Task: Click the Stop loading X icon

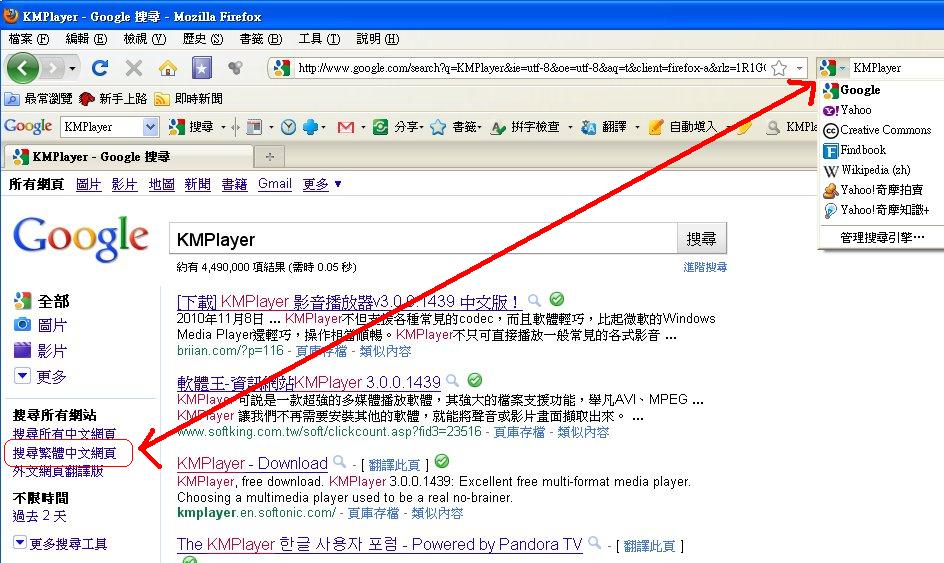Action: click(x=134, y=68)
